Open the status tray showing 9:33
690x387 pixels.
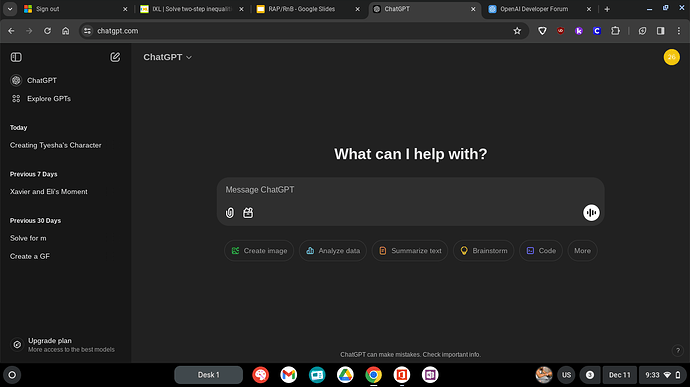662,375
